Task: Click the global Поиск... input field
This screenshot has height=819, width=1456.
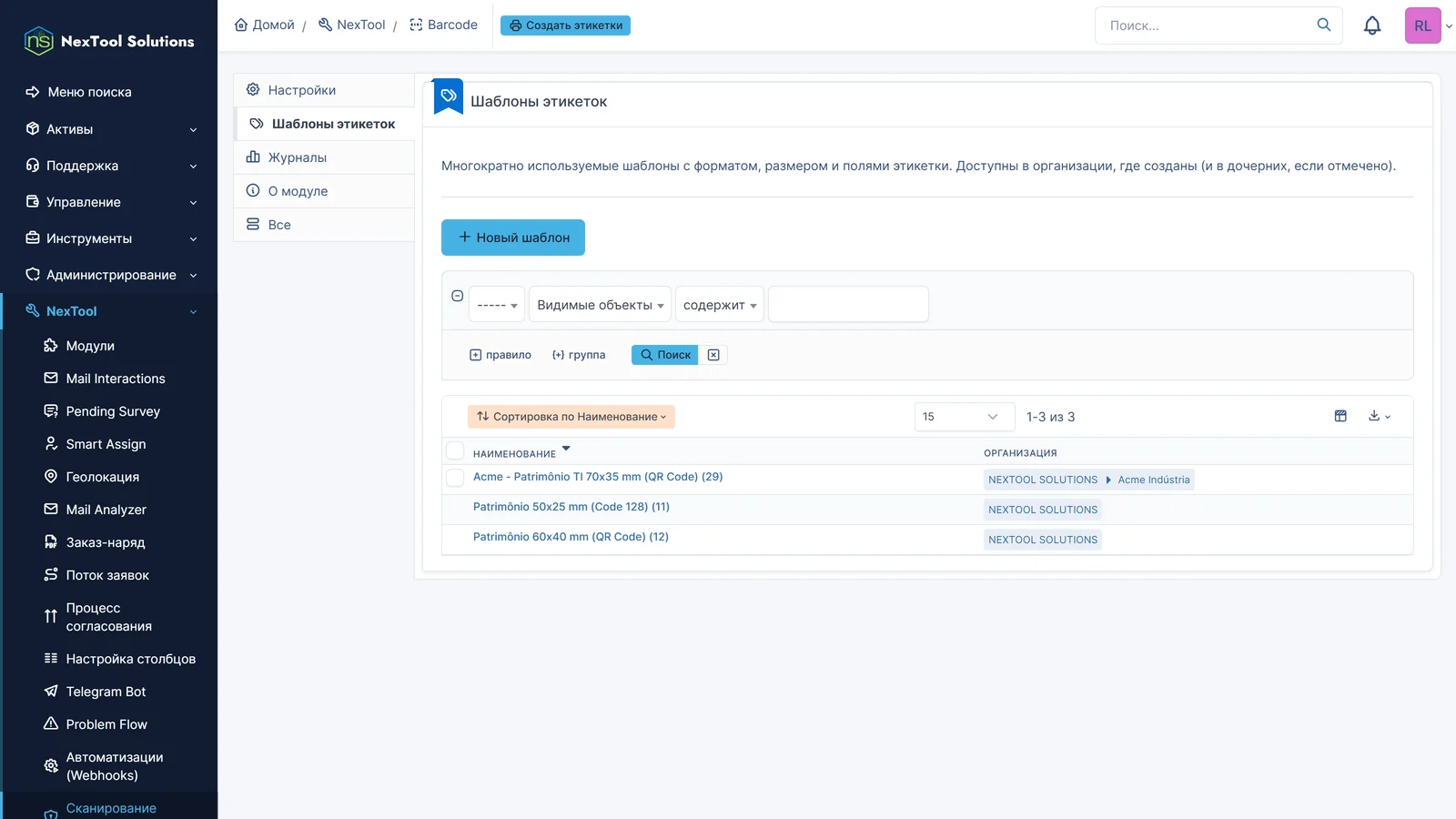Action: (1206, 25)
